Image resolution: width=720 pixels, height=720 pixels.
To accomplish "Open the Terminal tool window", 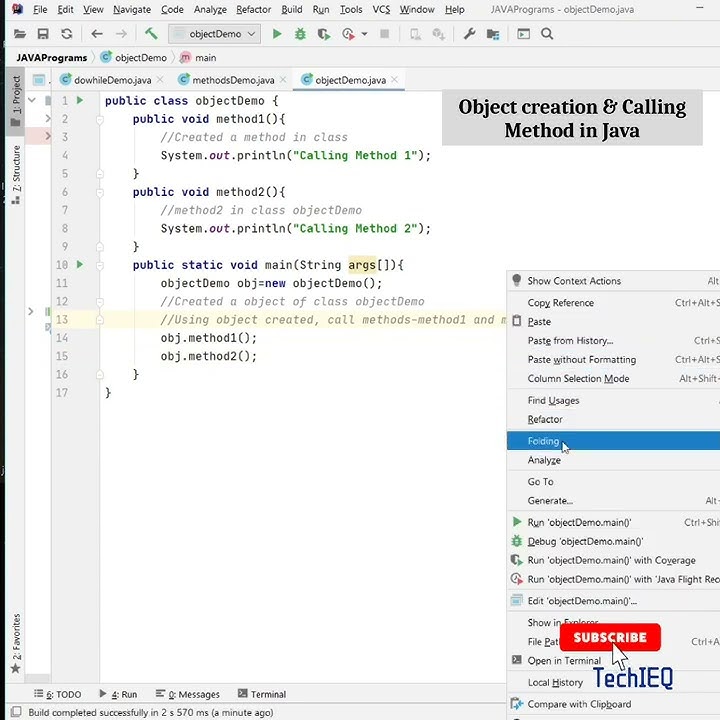I will coord(262,694).
